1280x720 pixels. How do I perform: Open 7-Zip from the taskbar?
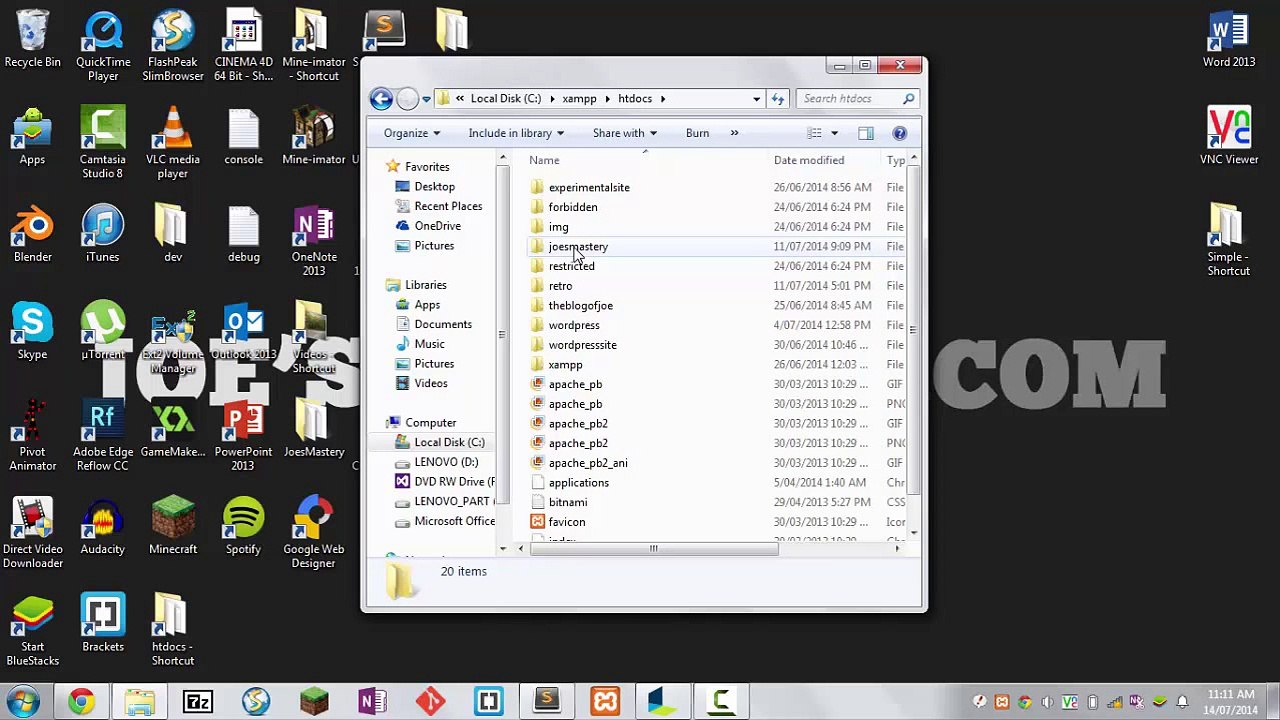198,702
